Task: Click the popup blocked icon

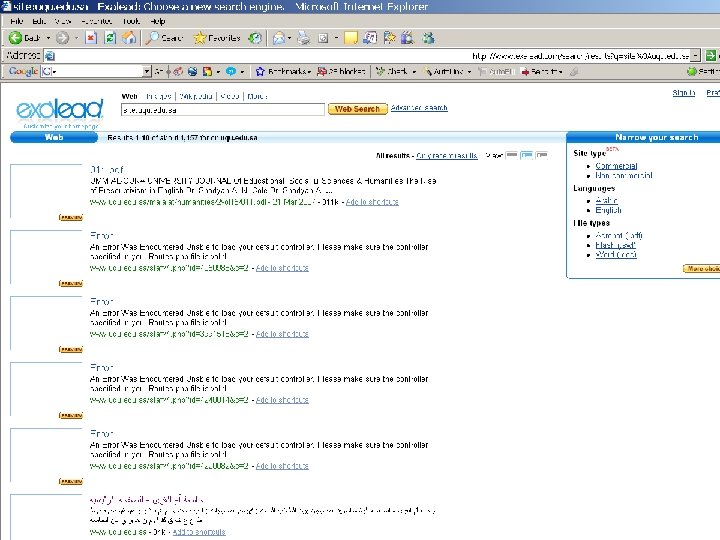Action: point(322,71)
